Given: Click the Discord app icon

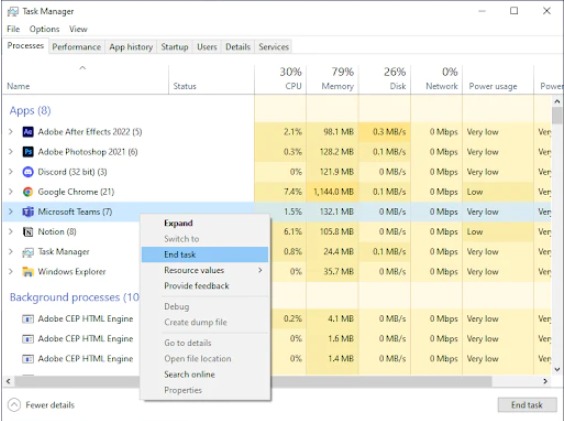Looking at the screenshot, I should point(28,172).
